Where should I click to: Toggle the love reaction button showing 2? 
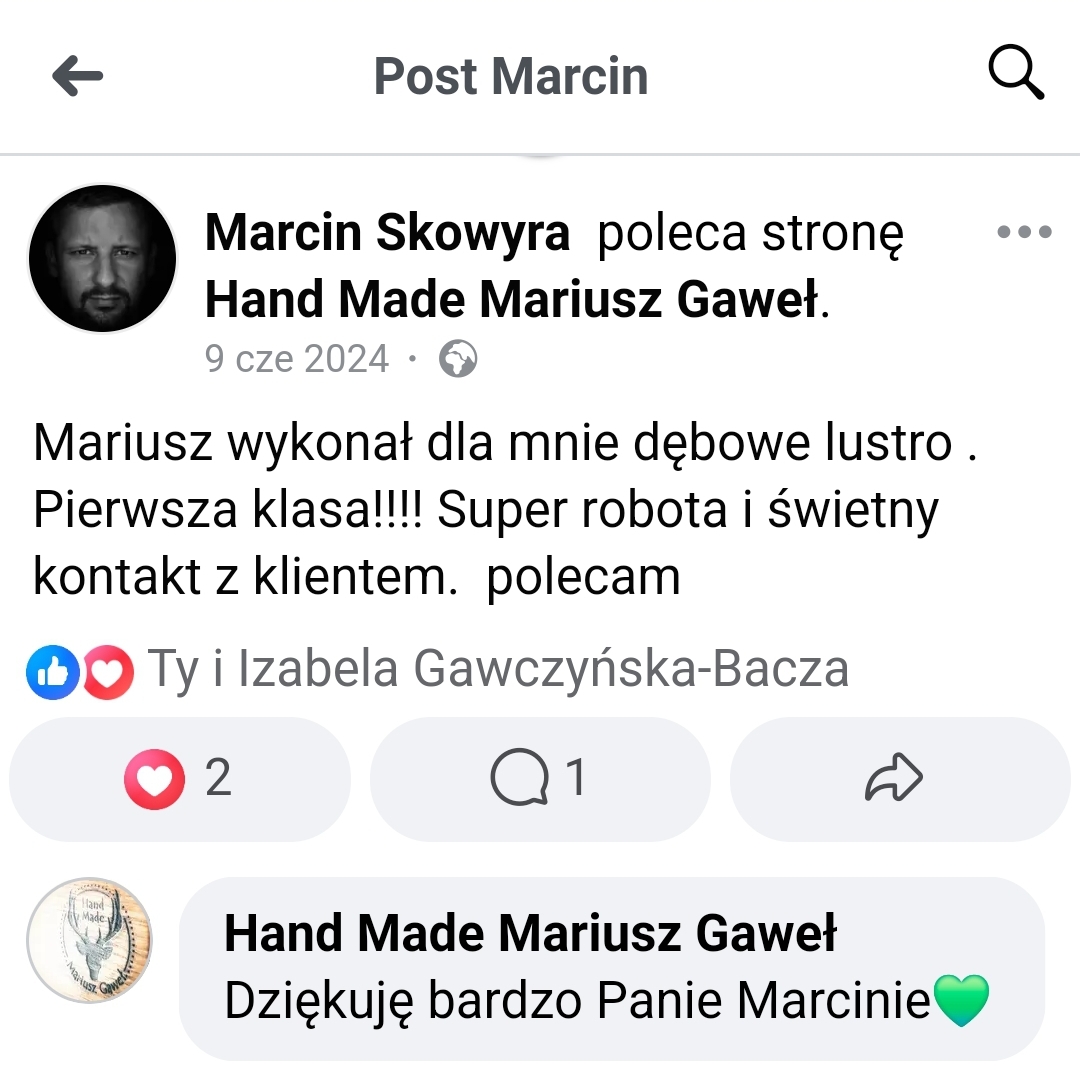point(180,778)
